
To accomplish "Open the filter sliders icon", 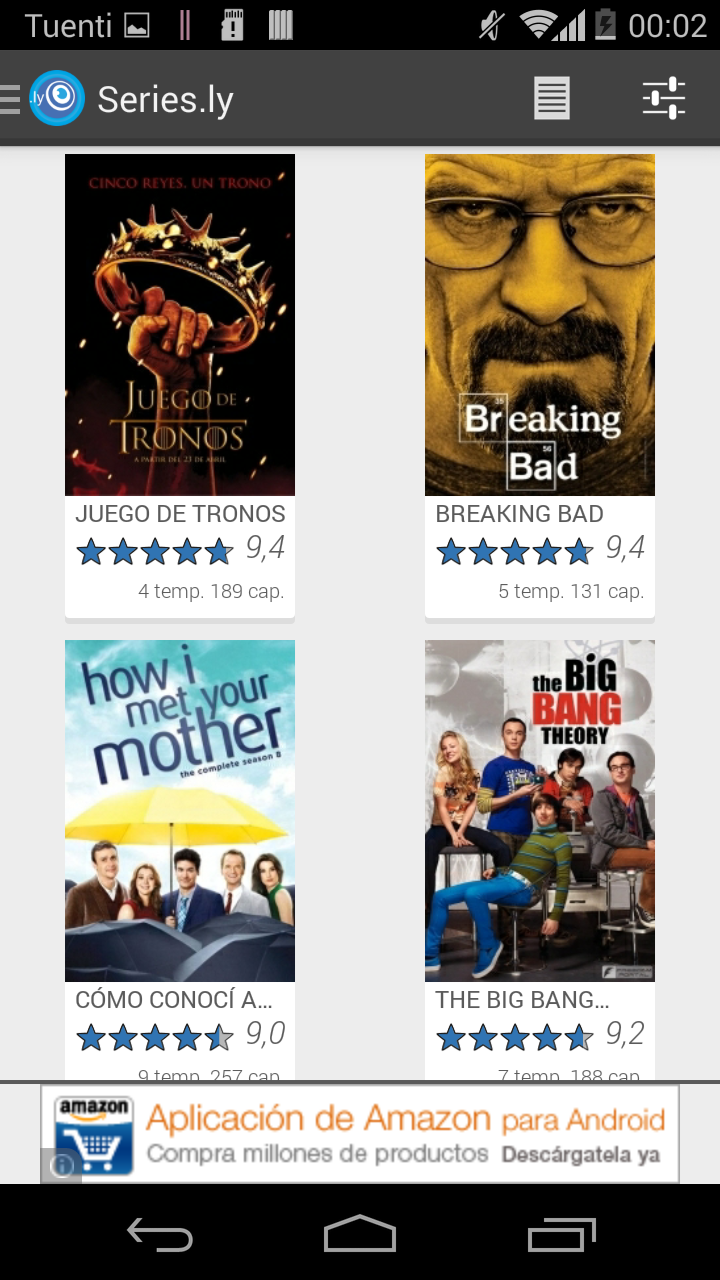I will 663,98.
